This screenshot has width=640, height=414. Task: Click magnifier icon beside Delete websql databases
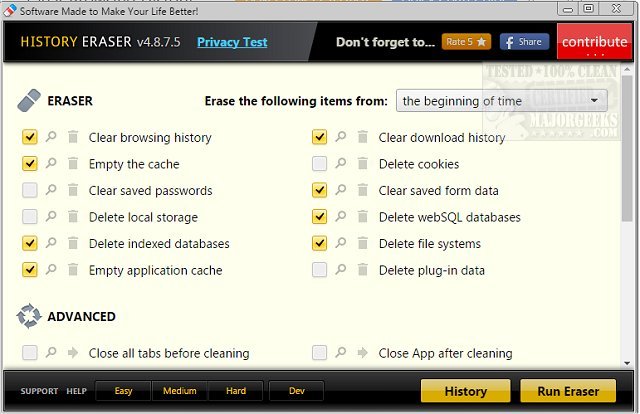[342, 217]
